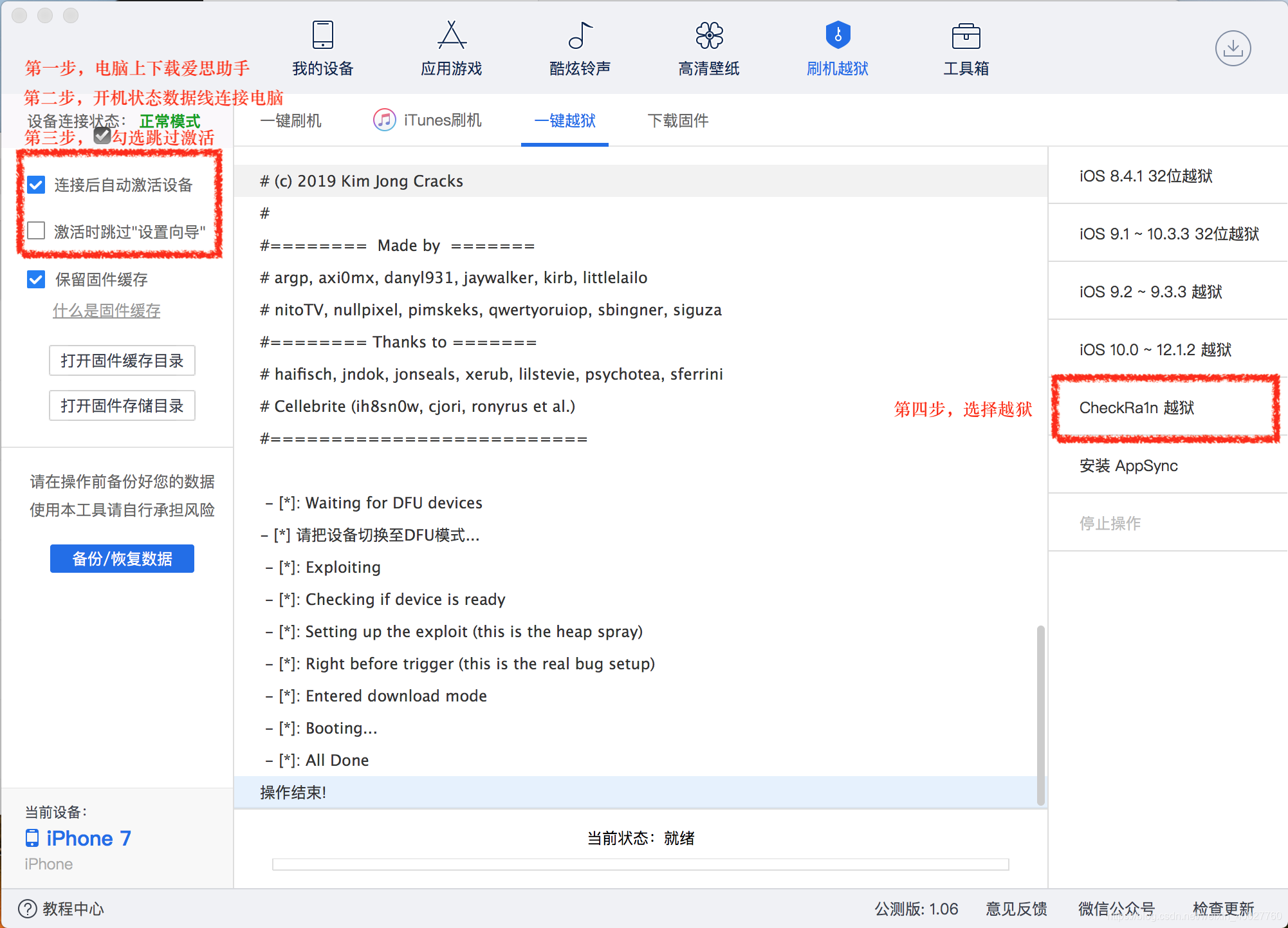Click the iPhone 7 device icon
This screenshot has height=928, width=1288.
pos(32,838)
